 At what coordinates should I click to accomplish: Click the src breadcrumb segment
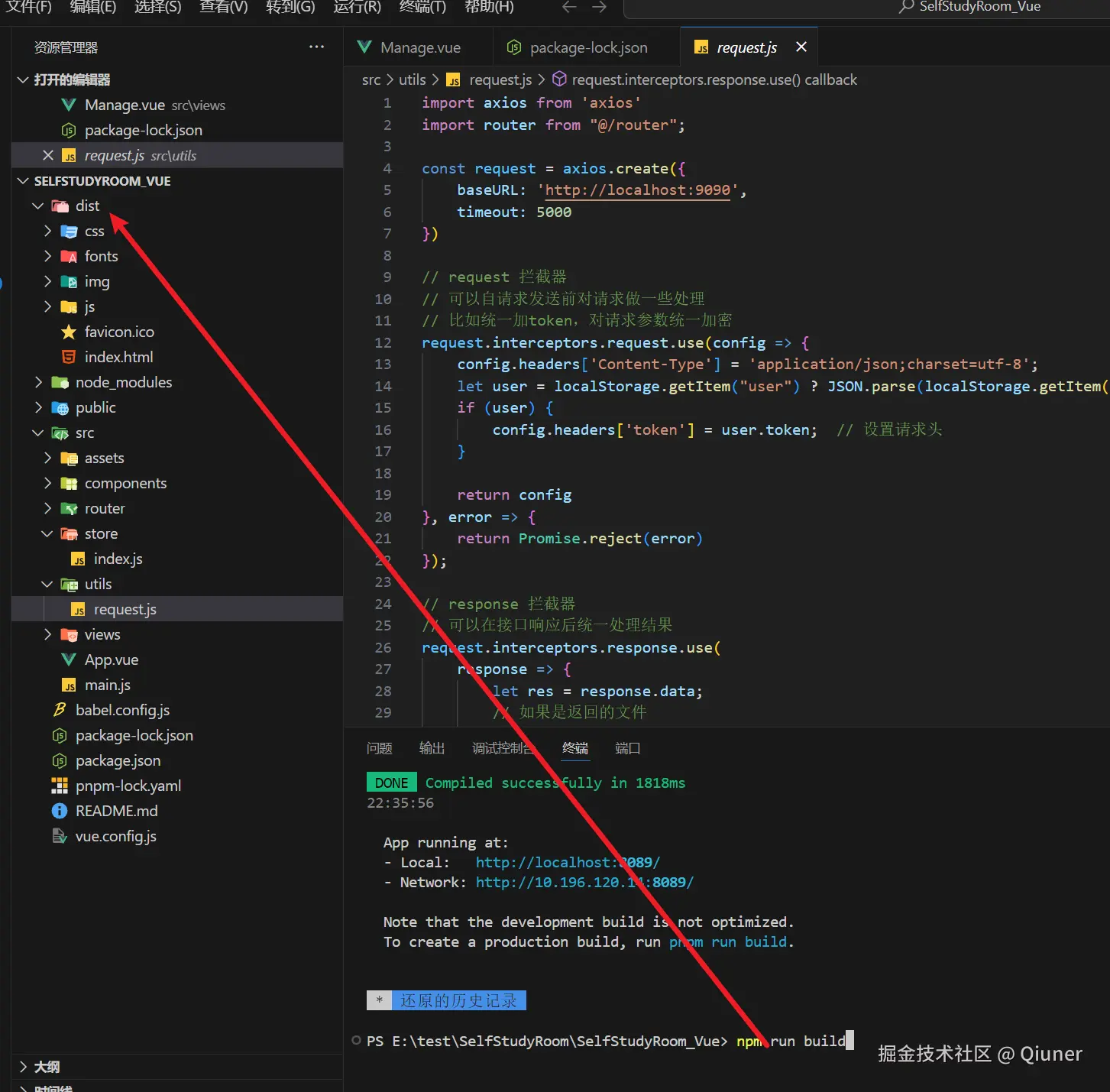click(371, 79)
